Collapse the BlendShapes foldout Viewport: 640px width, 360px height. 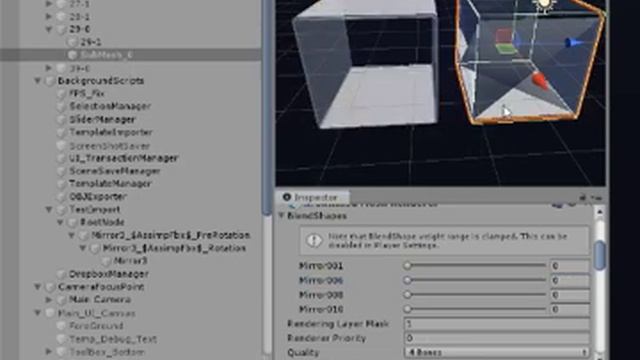pos(282,216)
